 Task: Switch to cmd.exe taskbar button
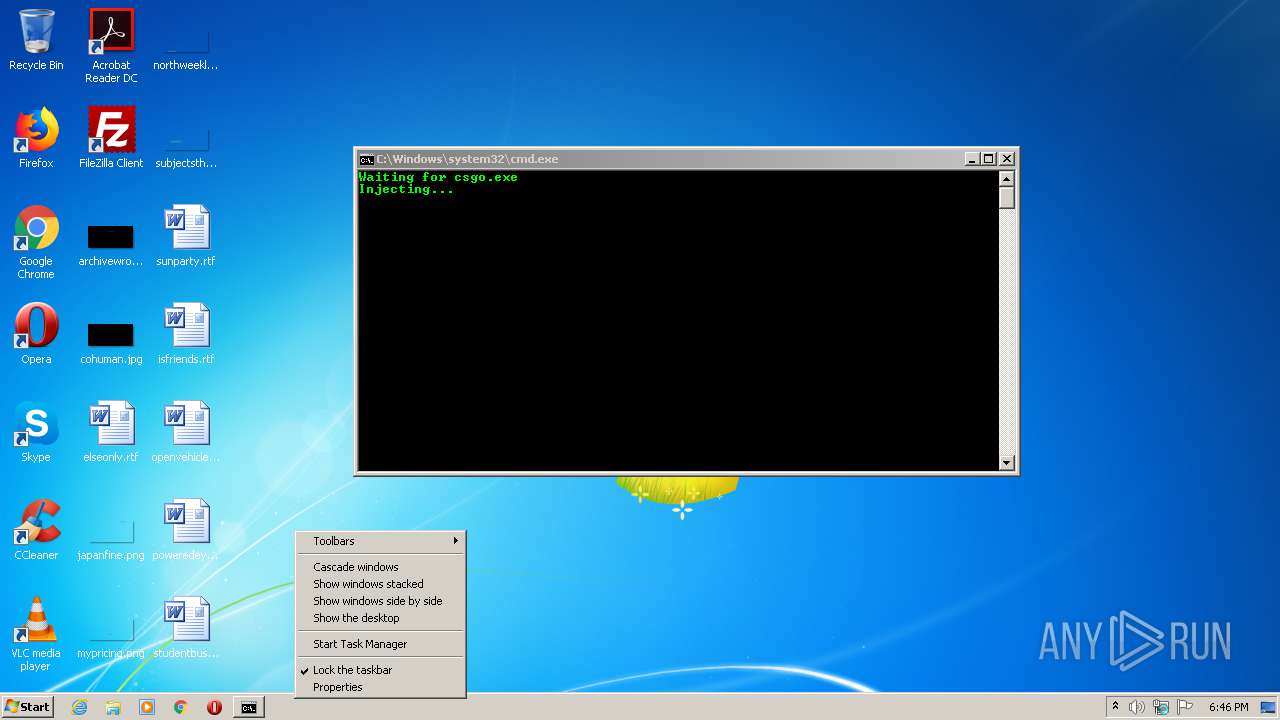pos(248,707)
